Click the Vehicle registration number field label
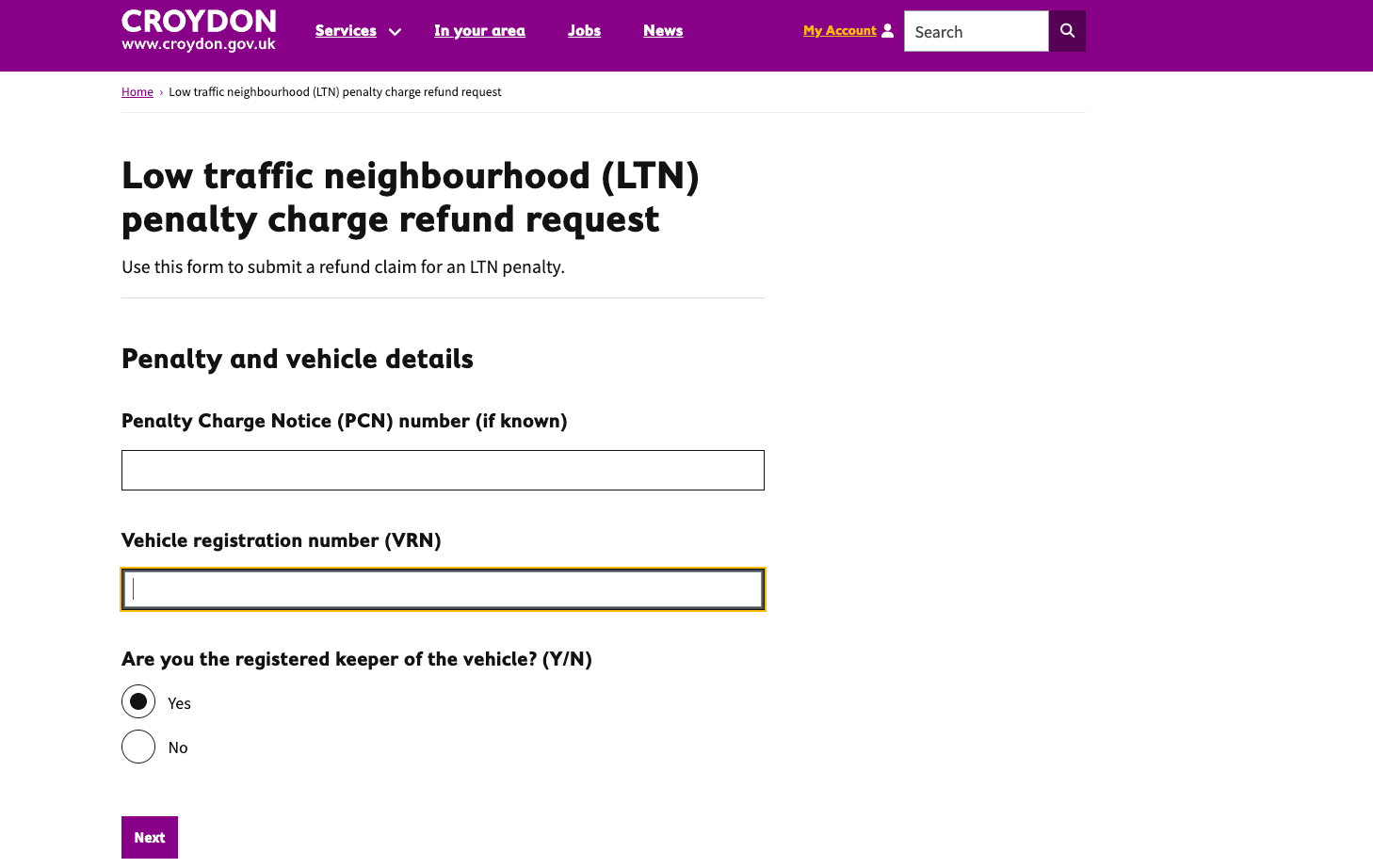 (281, 540)
